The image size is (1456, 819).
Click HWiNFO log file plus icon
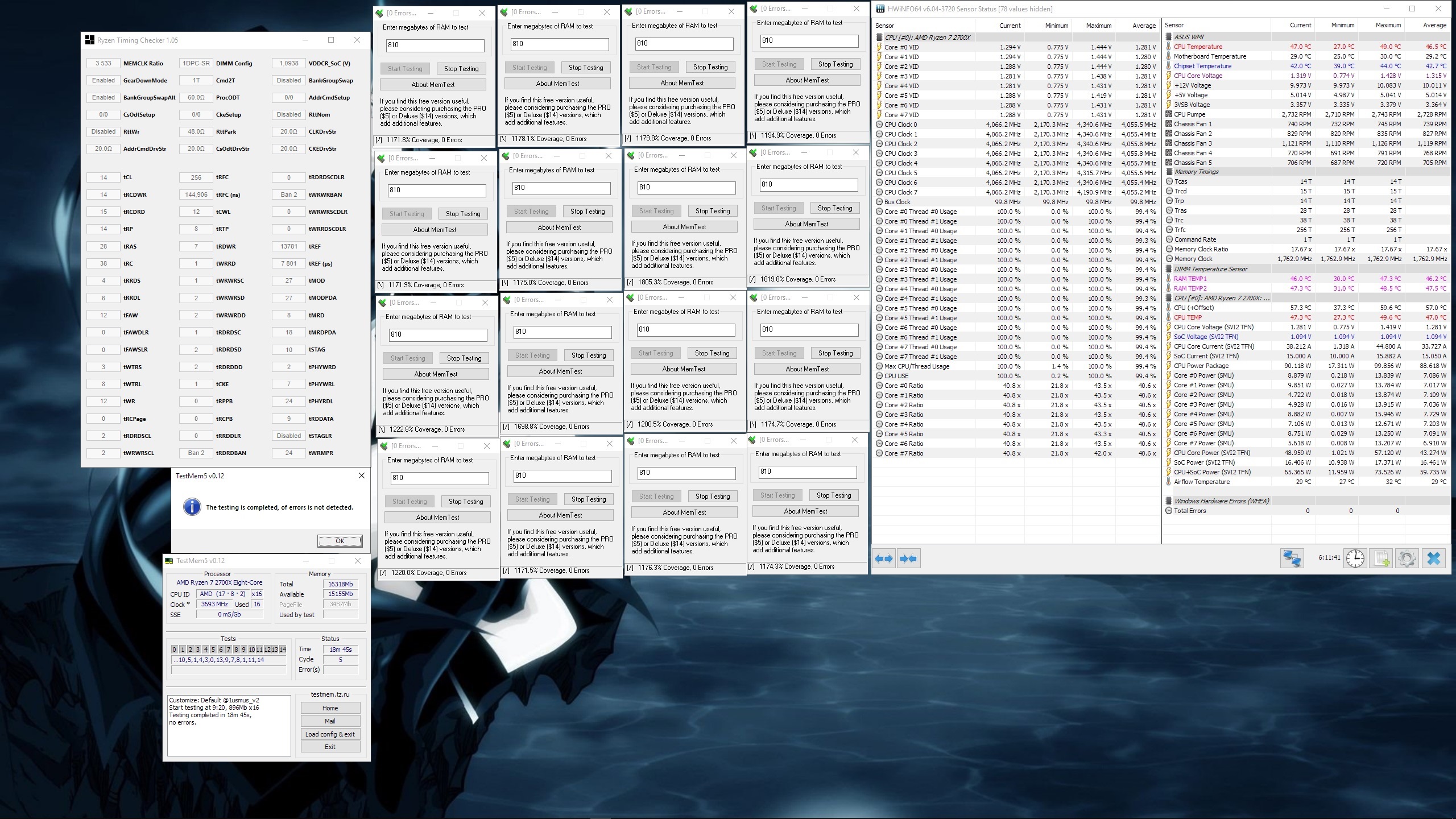tap(1381, 559)
